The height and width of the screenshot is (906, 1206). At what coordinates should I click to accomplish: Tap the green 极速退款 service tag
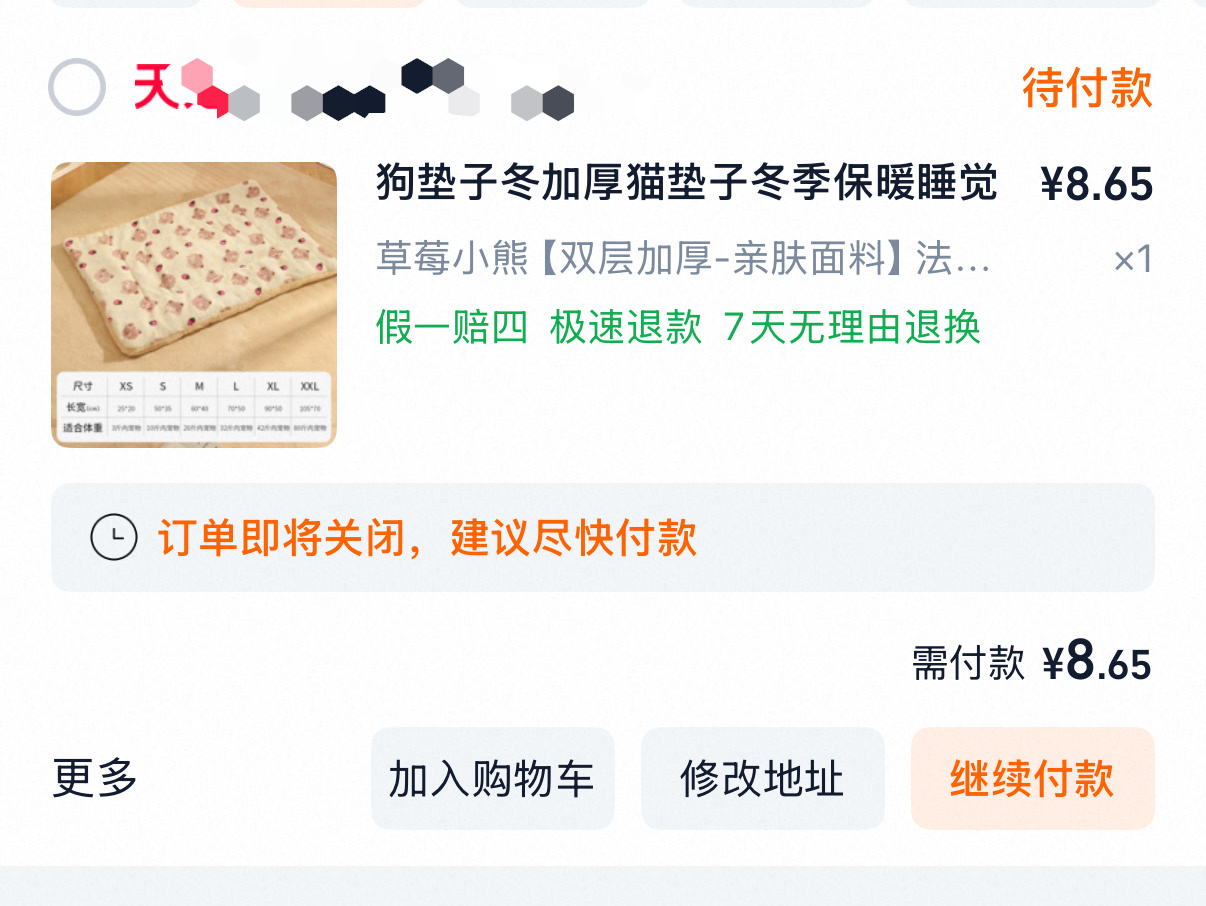[x=626, y=327]
